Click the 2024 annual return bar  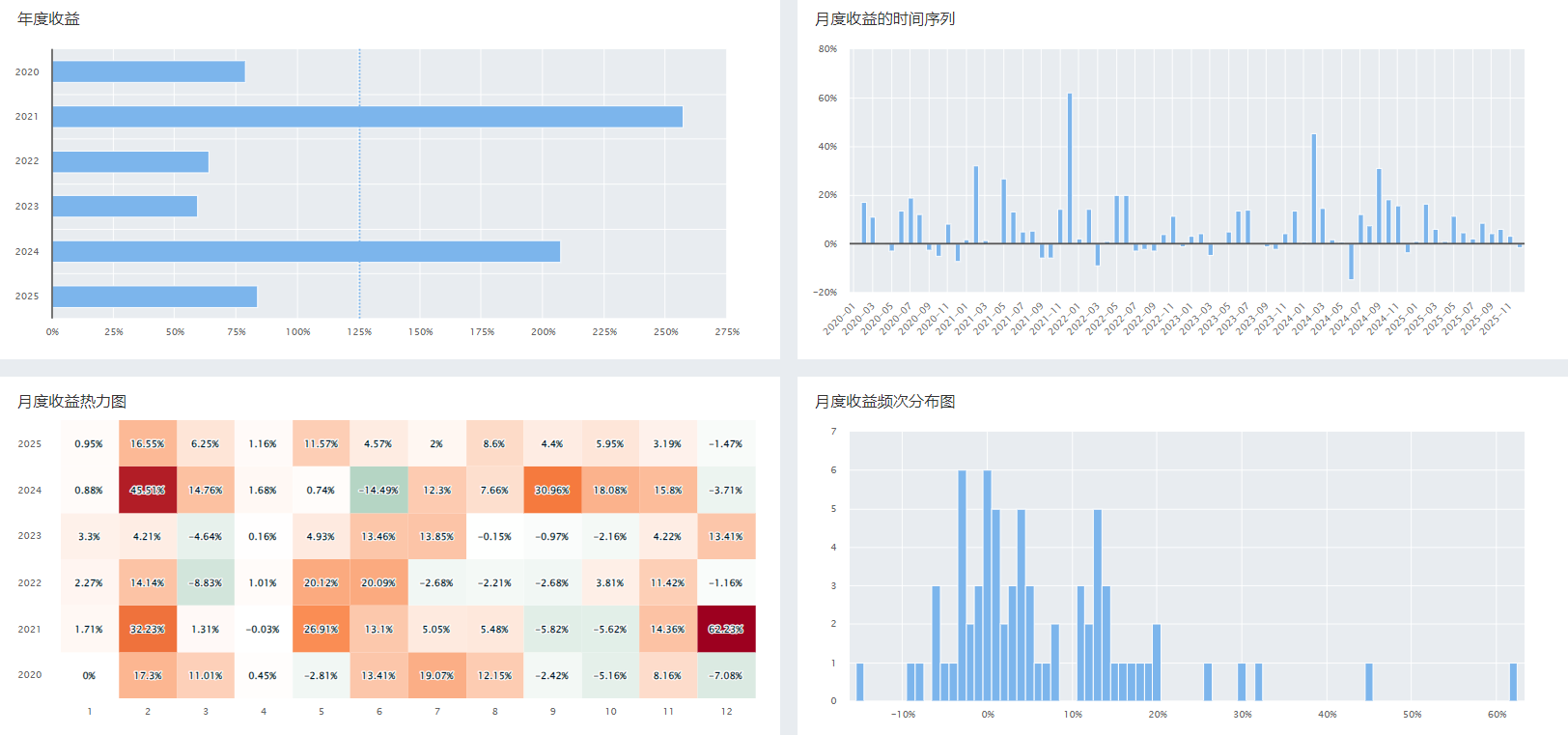(x=306, y=251)
